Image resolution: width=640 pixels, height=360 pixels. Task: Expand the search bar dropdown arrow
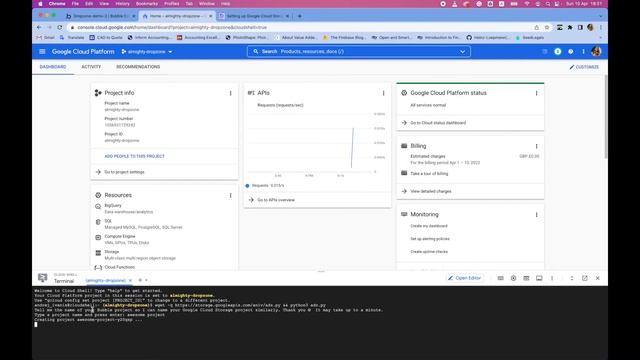pyautogui.click(x=462, y=51)
